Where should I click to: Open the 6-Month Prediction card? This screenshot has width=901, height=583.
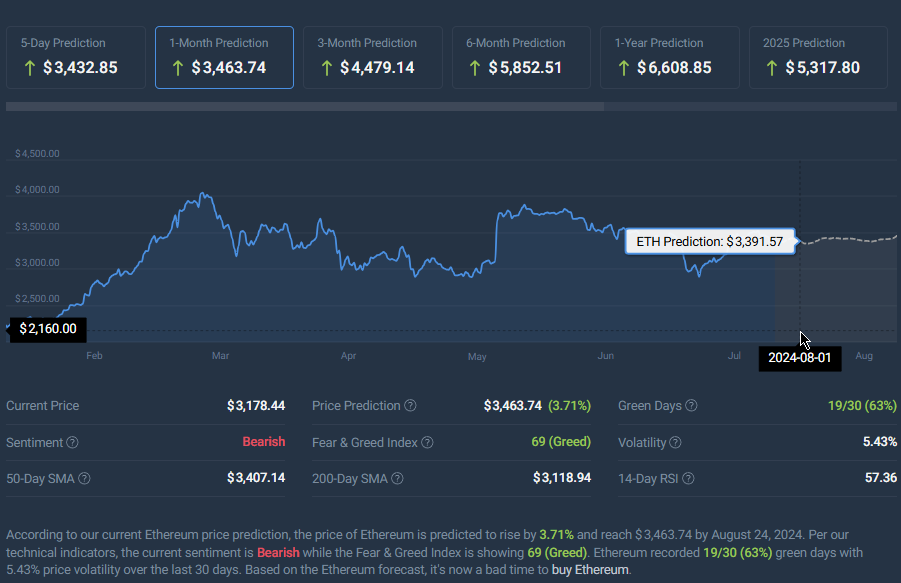click(521, 57)
